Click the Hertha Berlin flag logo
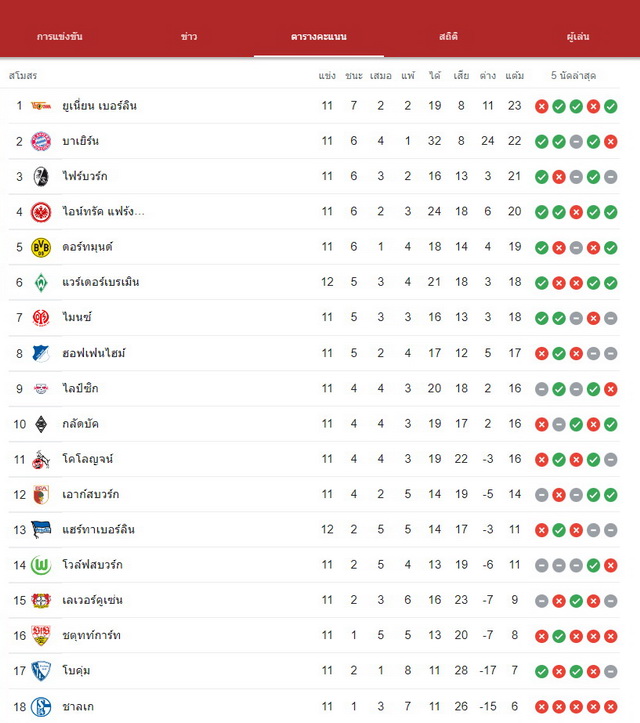The height and width of the screenshot is (723, 640). tap(41, 529)
